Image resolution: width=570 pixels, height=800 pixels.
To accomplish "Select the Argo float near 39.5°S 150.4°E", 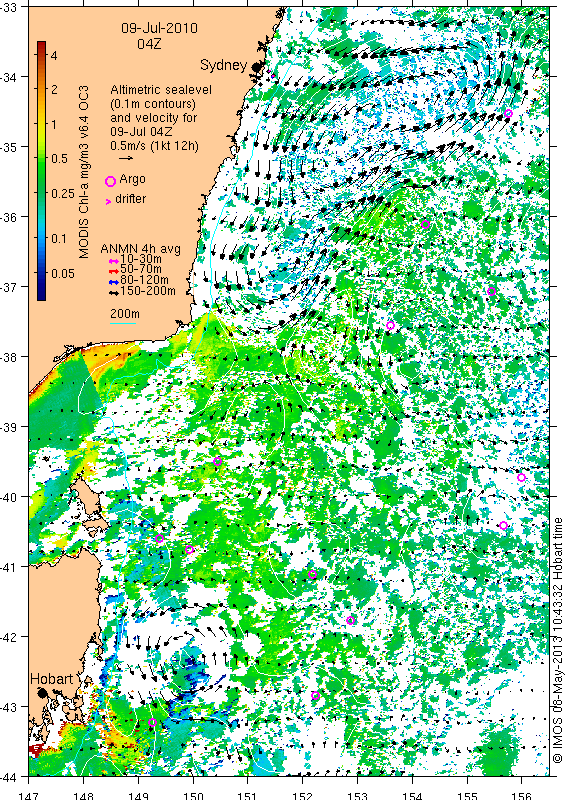I will pos(217,461).
